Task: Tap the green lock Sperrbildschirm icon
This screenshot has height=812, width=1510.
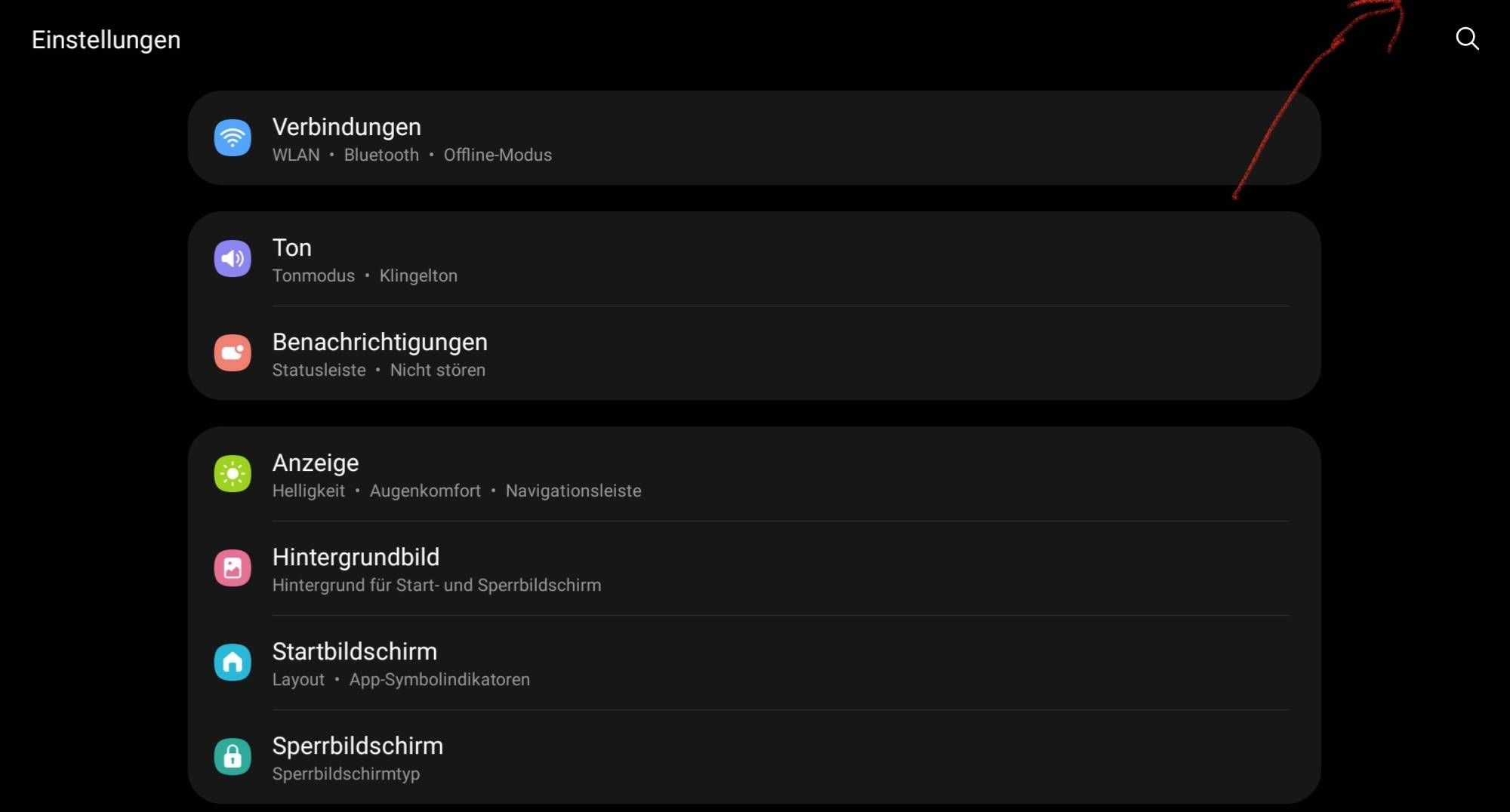Action: [x=233, y=757]
